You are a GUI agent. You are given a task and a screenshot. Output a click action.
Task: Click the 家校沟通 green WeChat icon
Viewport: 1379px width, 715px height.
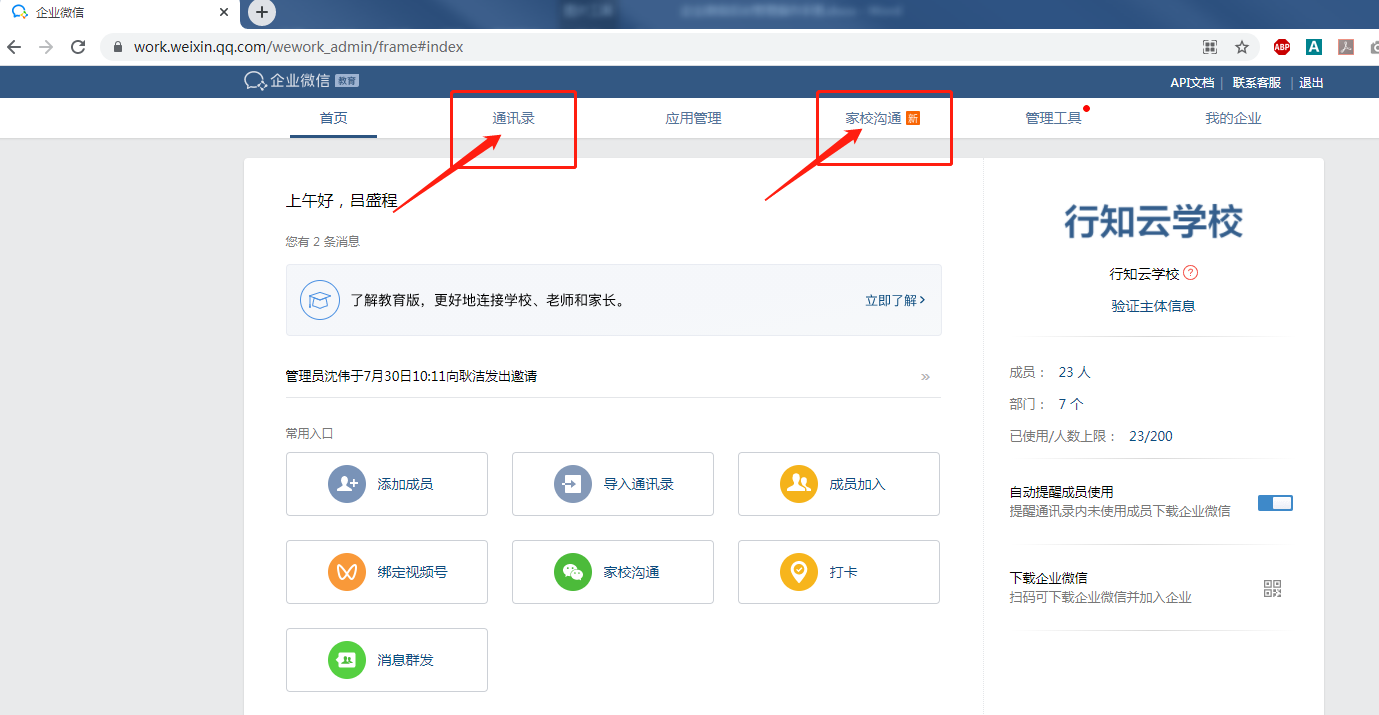573,572
